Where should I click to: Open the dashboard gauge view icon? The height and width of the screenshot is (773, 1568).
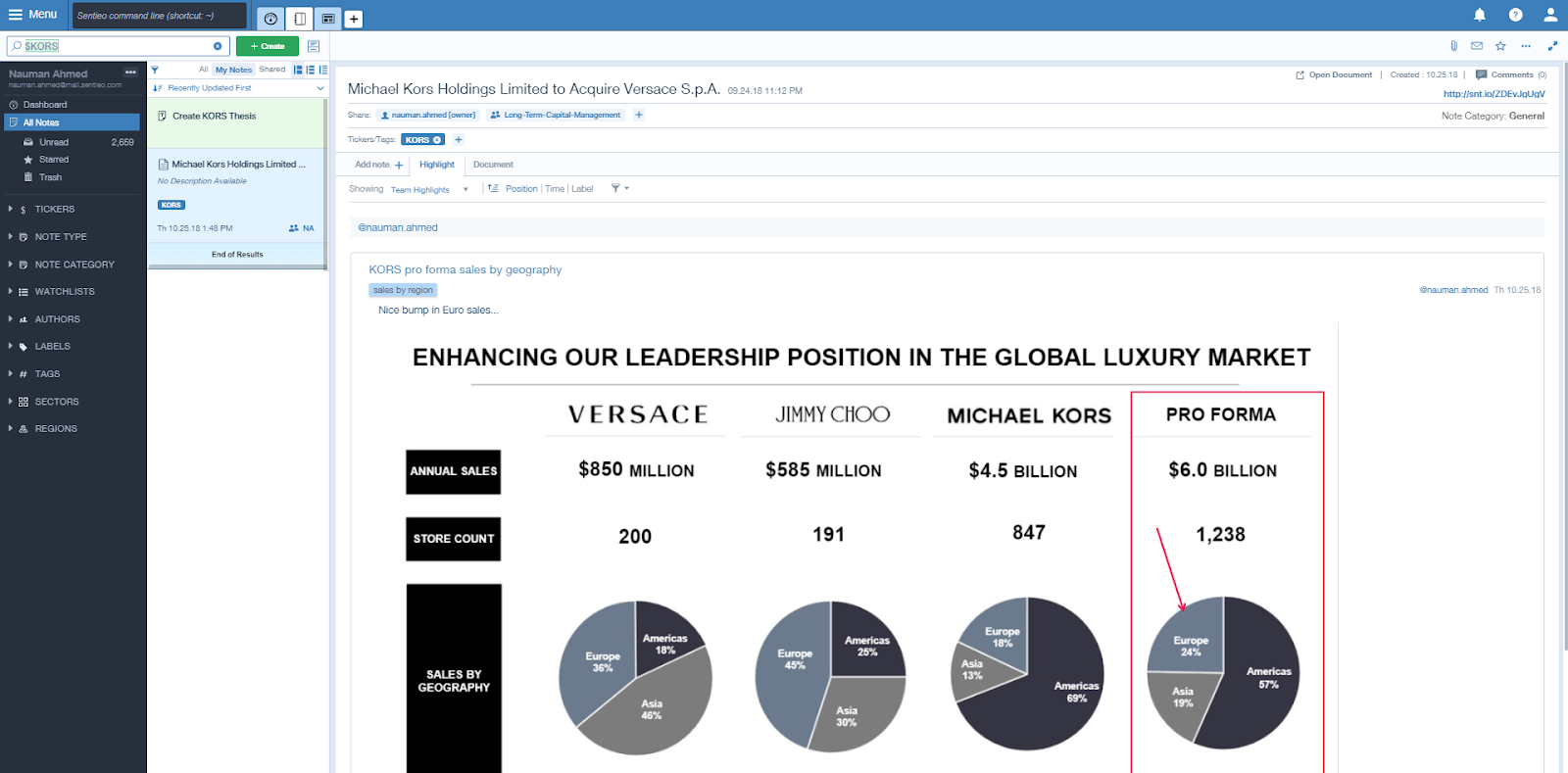pos(270,19)
